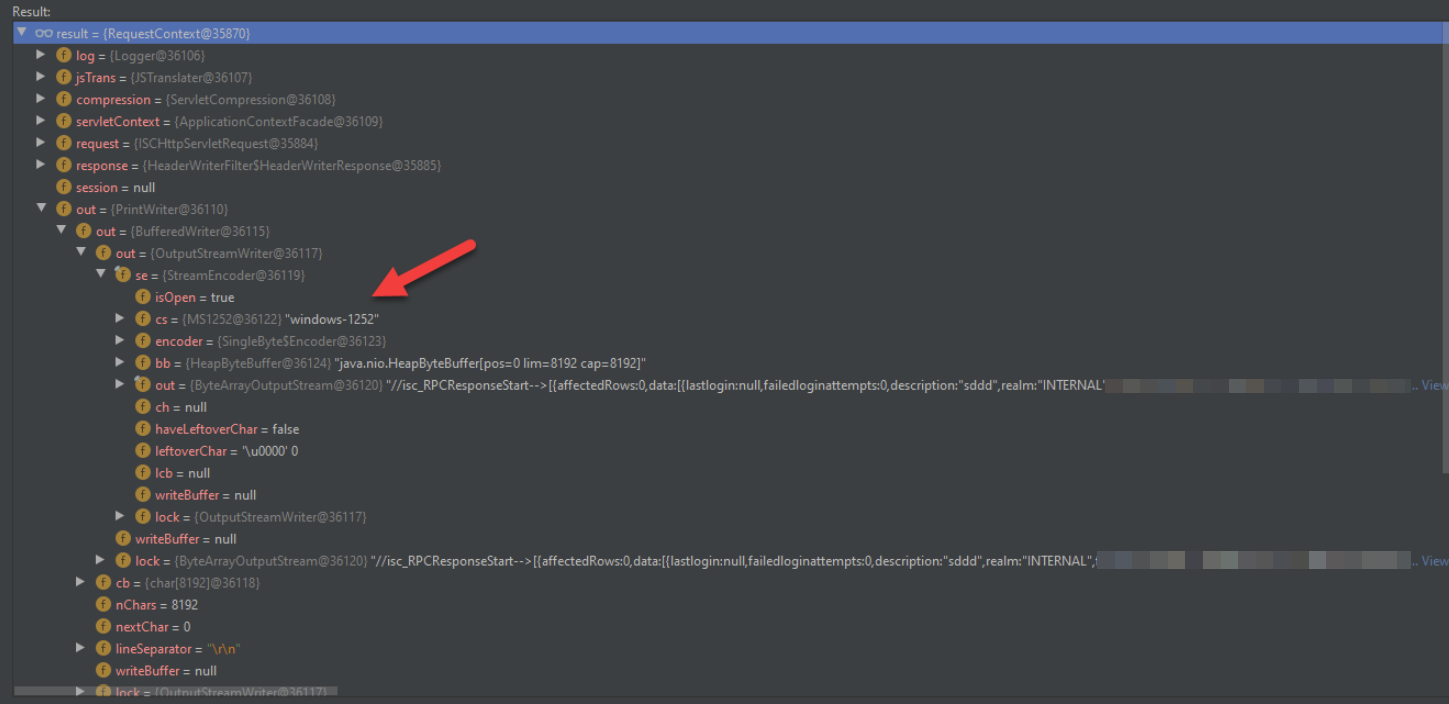Select the haveLeftoverChar = false row
This screenshot has width=1449, height=704.
(x=227, y=430)
